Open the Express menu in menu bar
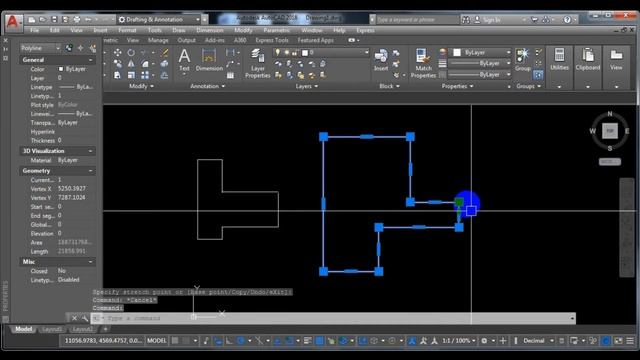The width and height of the screenshot is (640, 360). (365, 30)
